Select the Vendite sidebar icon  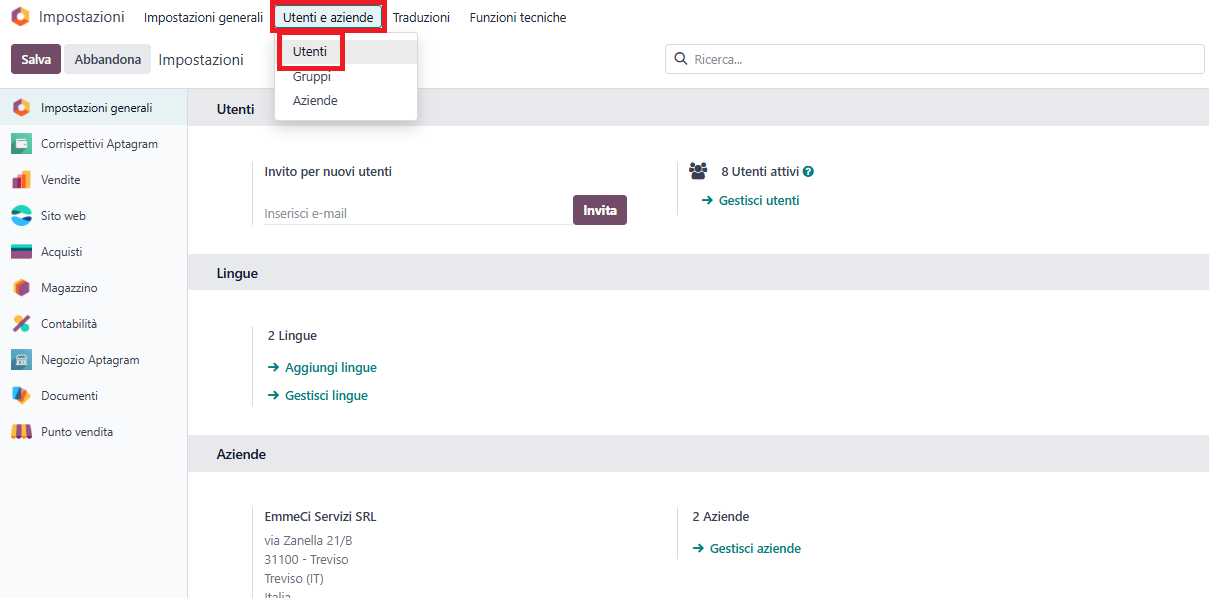point(21,180)
